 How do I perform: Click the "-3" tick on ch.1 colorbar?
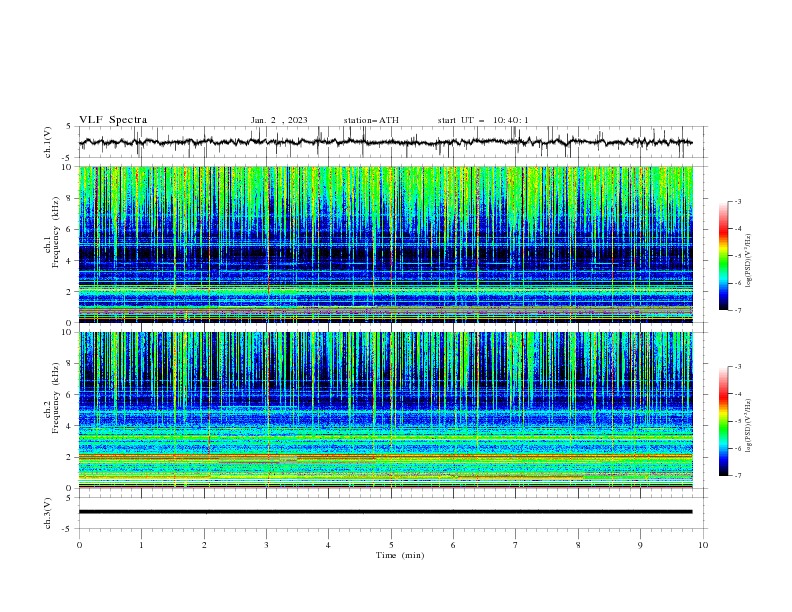click(738, 201)
